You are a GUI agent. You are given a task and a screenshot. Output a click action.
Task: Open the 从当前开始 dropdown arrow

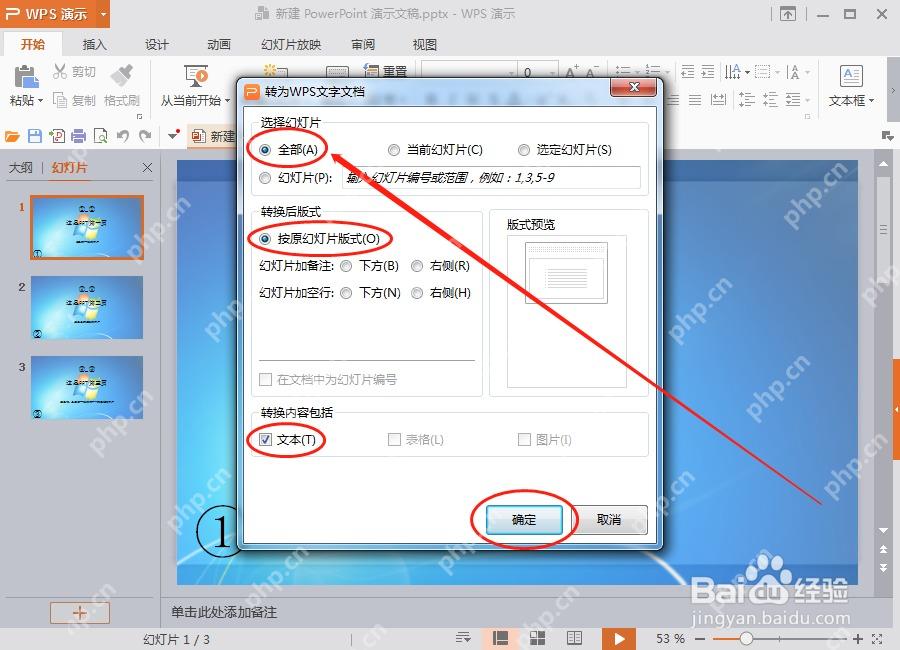pos(227,101)
